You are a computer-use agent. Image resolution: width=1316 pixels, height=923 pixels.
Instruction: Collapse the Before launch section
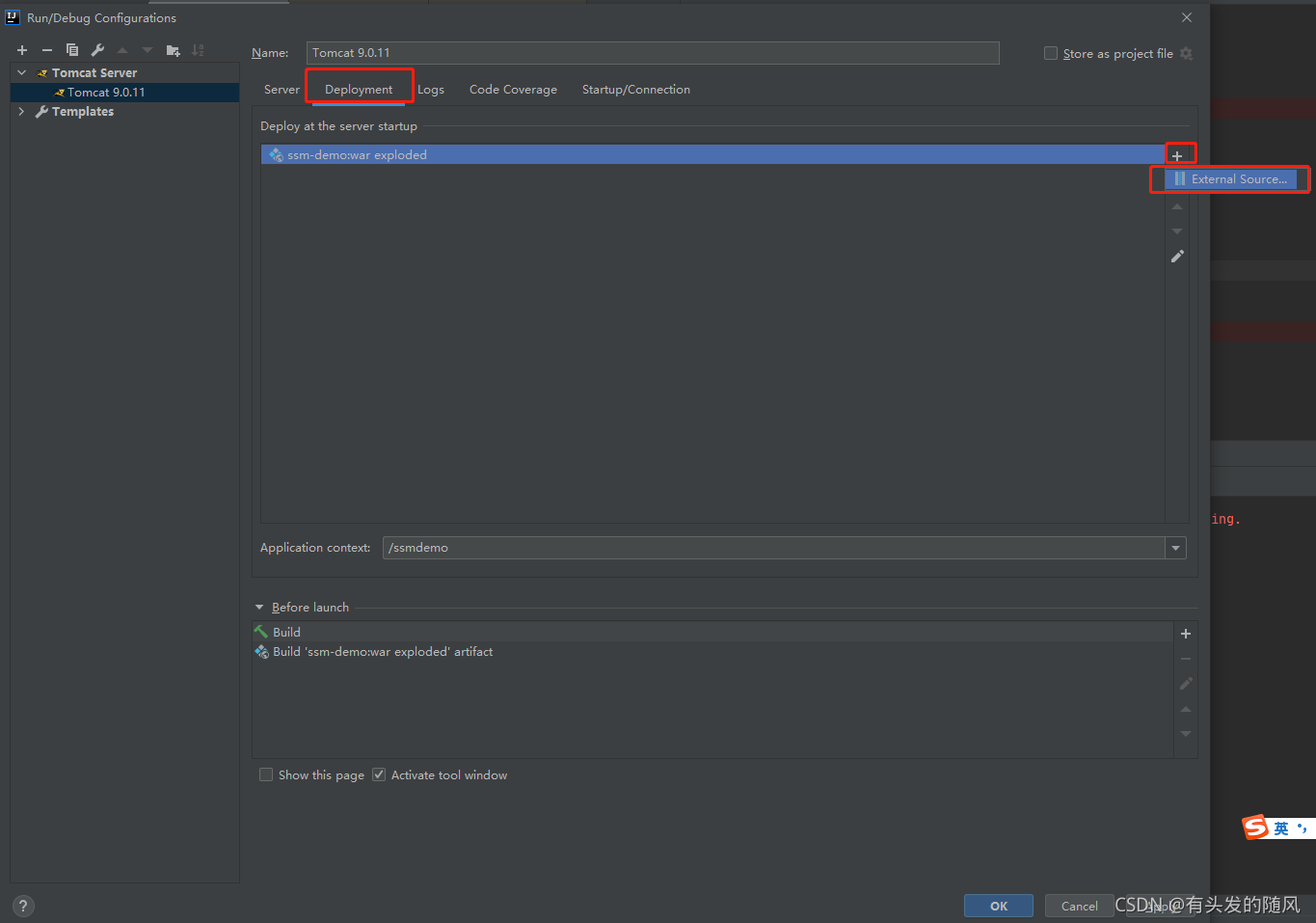click(x=259, y=608)
